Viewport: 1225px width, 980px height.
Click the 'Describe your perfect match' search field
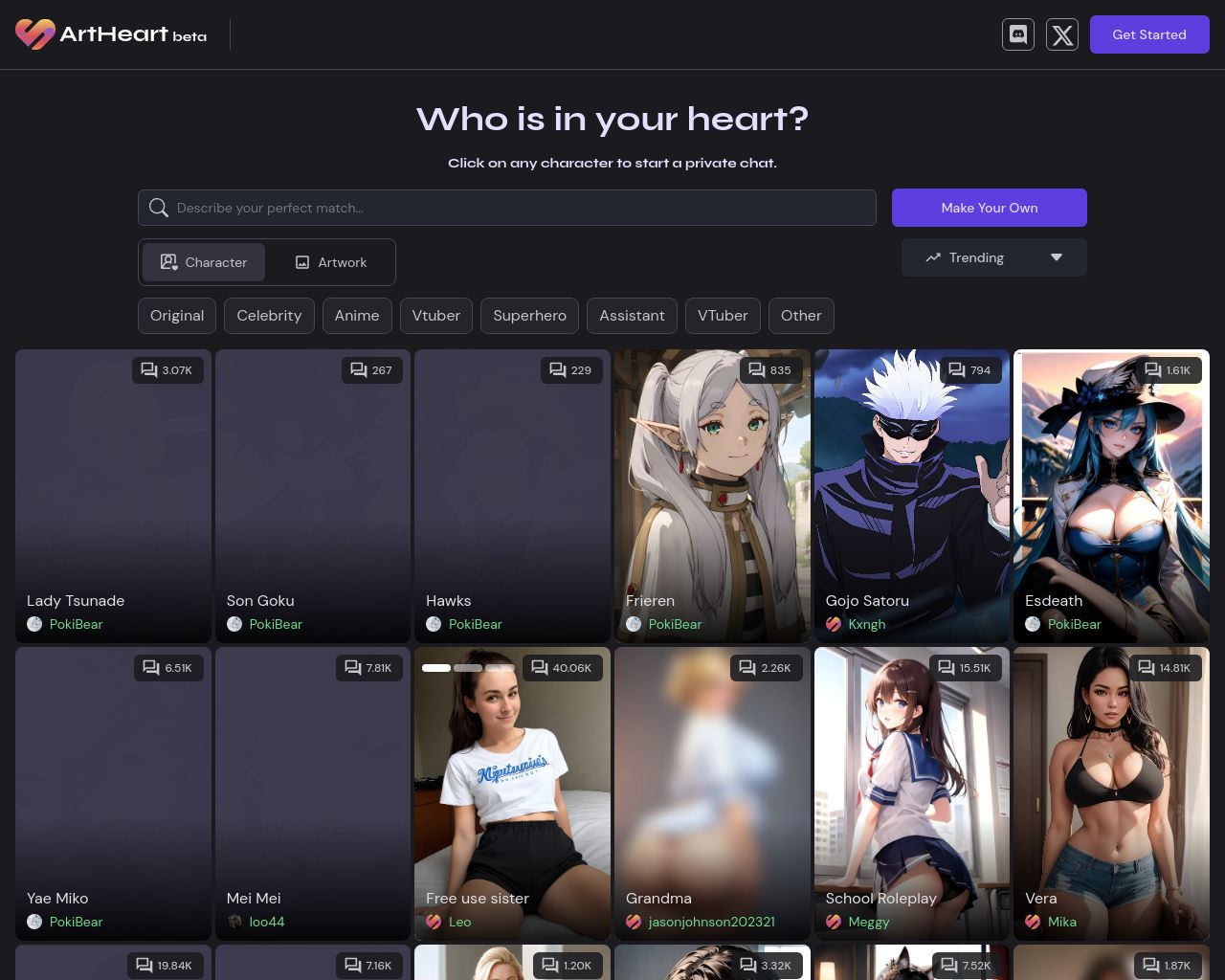[507, 208]
